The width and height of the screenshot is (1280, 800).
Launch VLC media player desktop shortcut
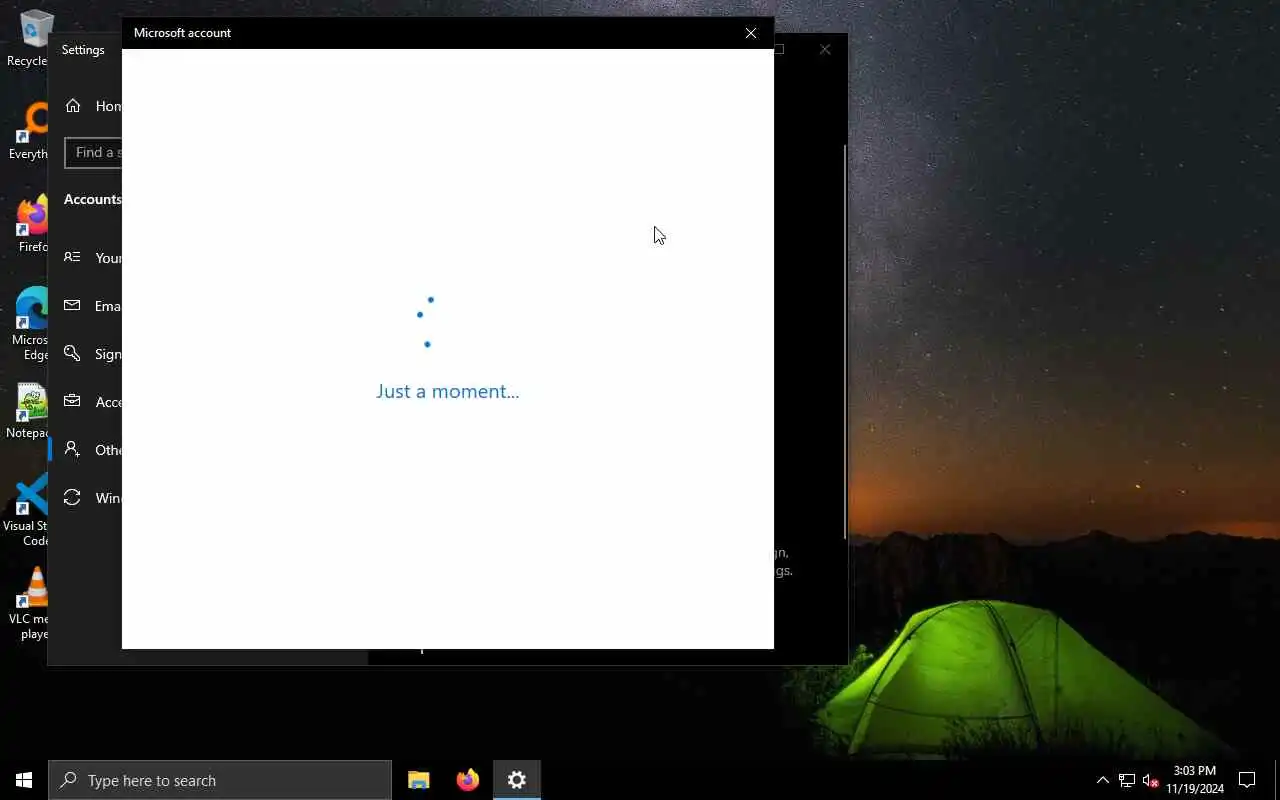30,603
